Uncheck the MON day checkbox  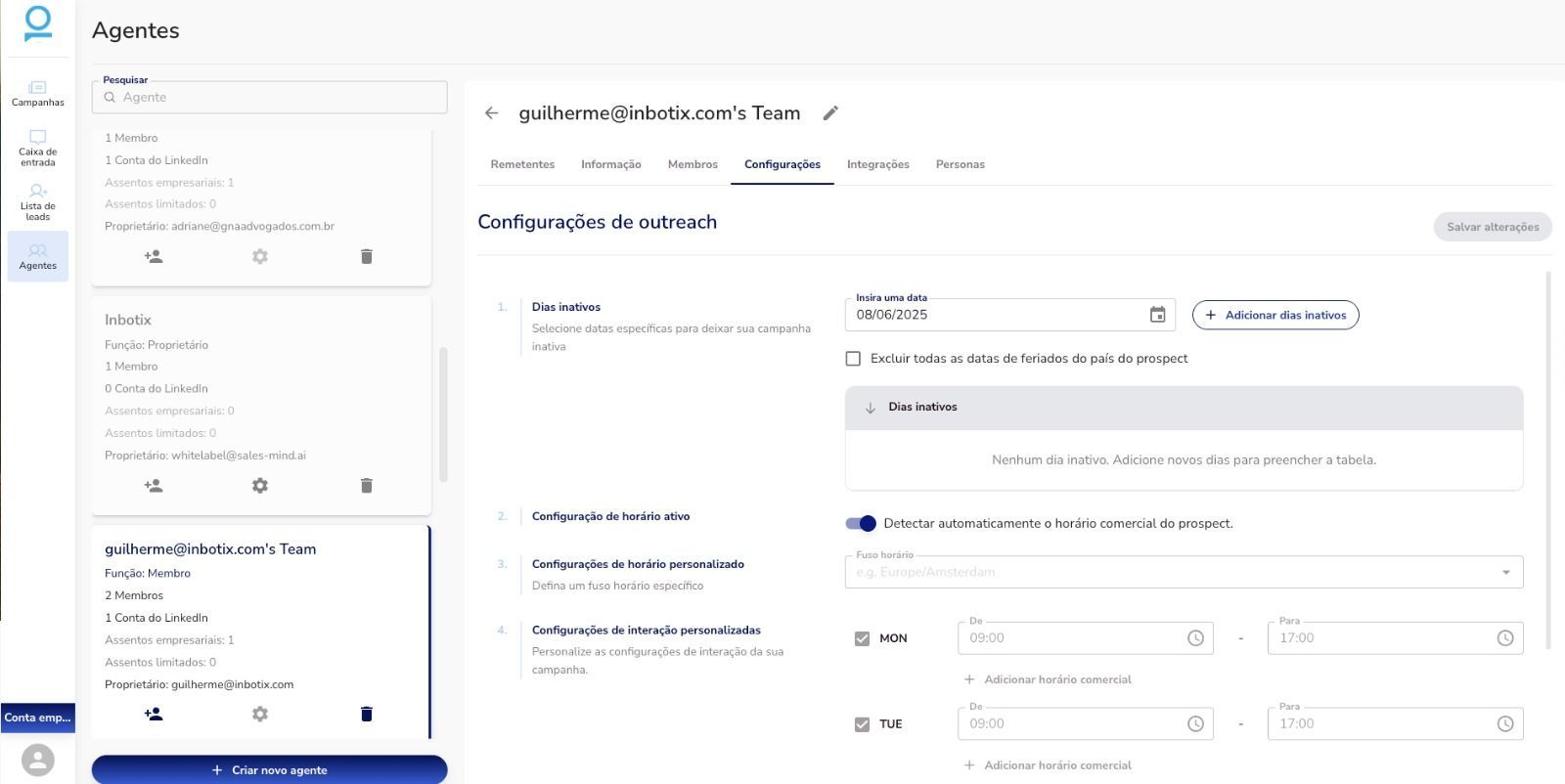(x=862, y=638)
